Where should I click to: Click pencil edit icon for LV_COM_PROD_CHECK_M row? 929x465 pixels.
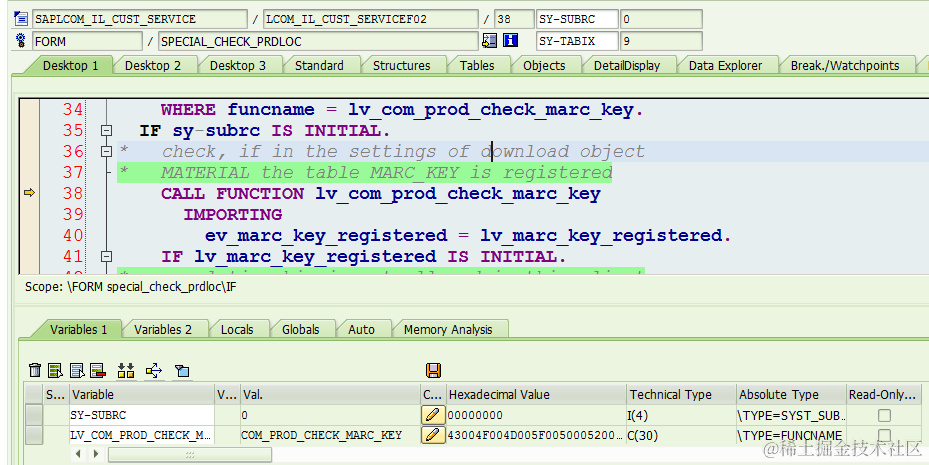point(433,435)
